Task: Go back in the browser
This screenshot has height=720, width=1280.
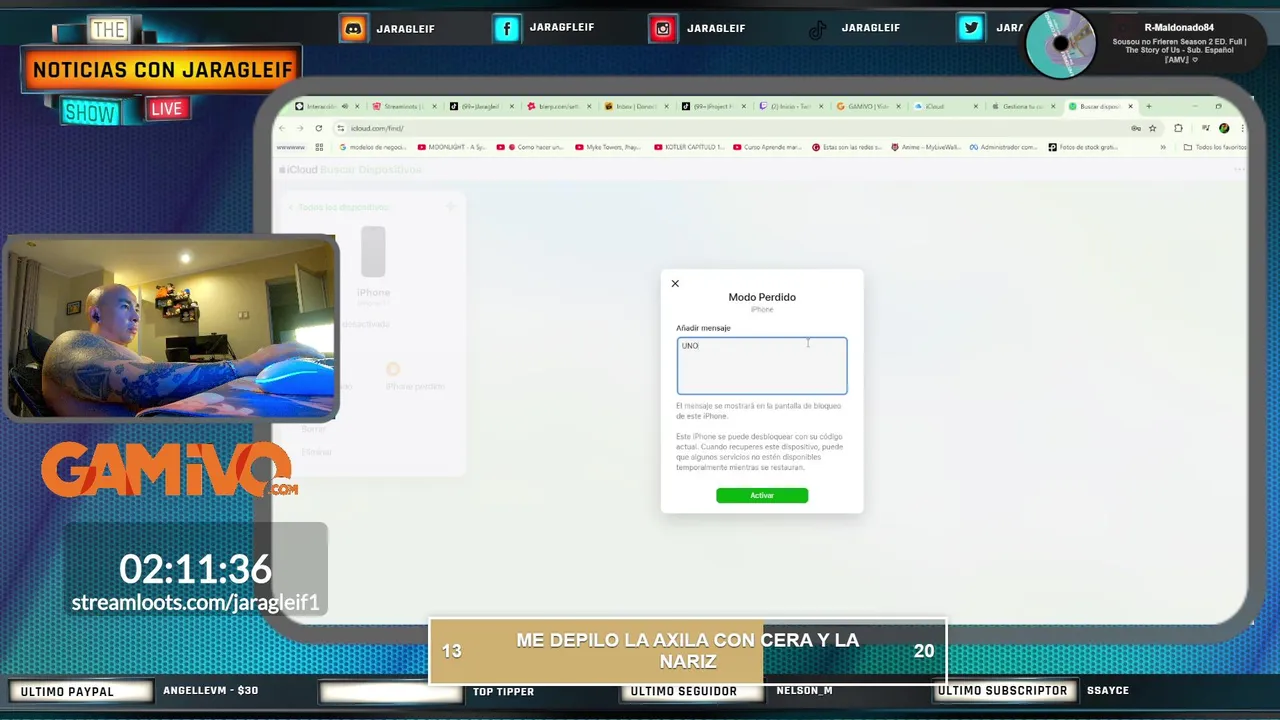Action: click(x=282, y=128)
